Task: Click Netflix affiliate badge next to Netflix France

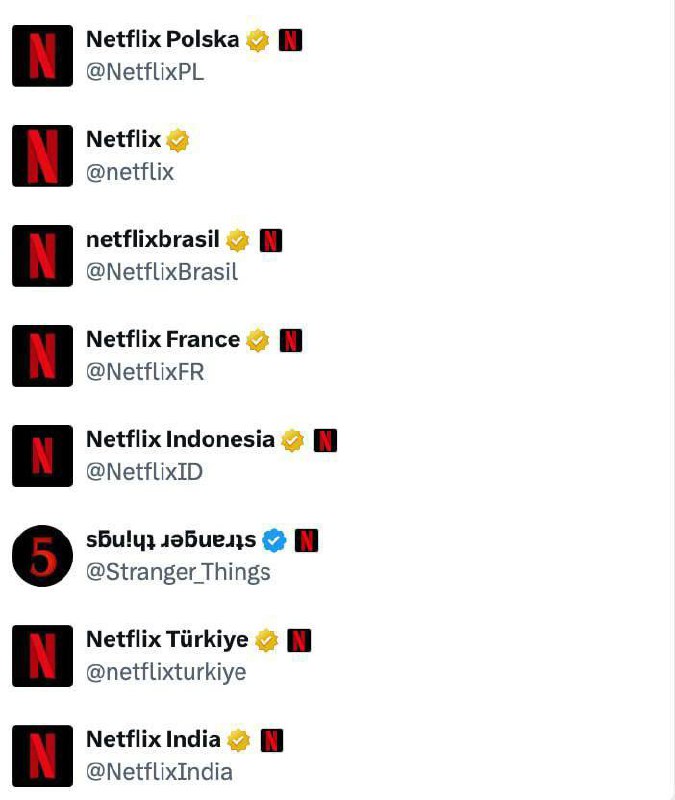Action: (291, 340)
